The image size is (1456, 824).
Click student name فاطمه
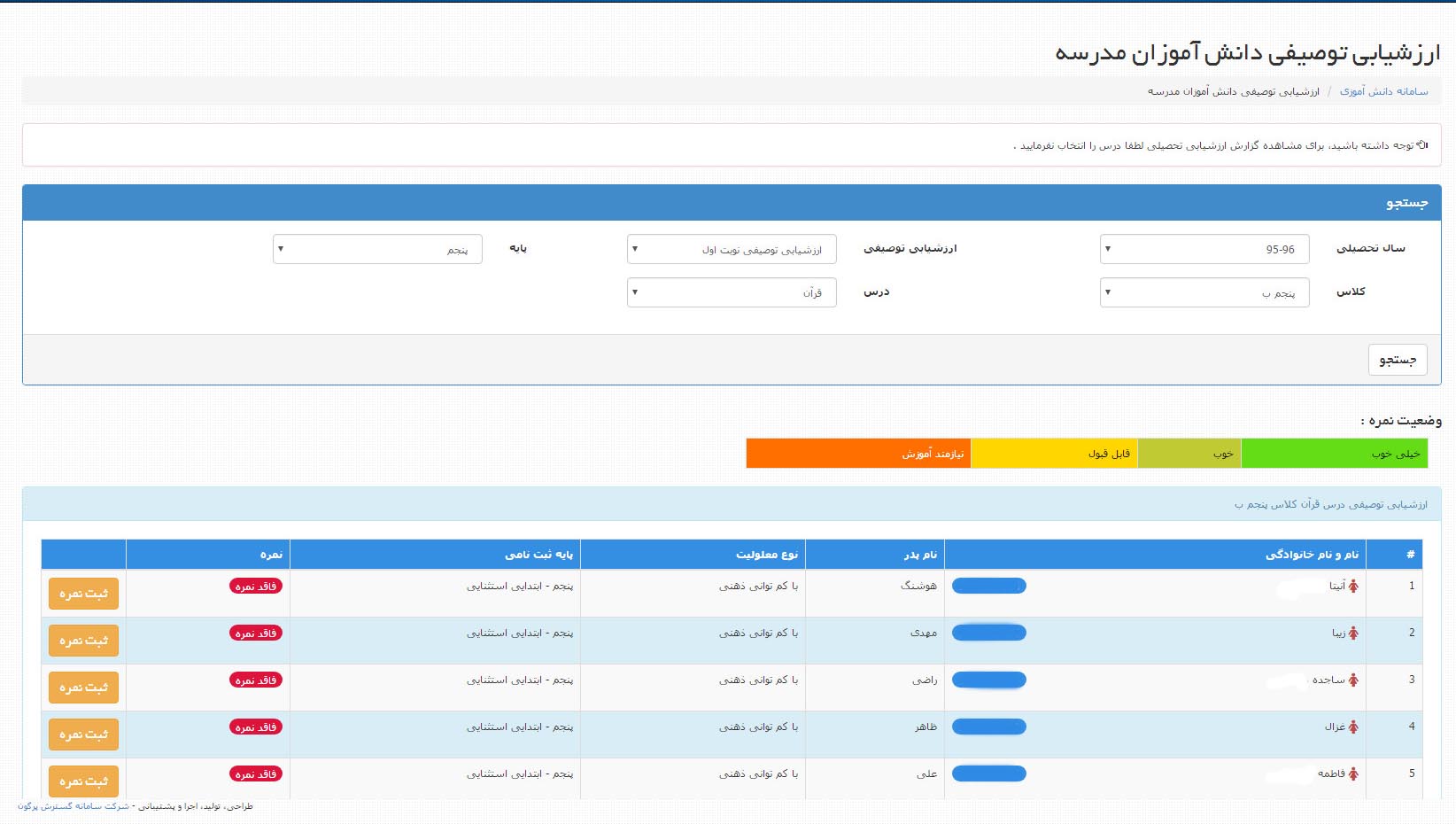click(x=1331, y=773)
